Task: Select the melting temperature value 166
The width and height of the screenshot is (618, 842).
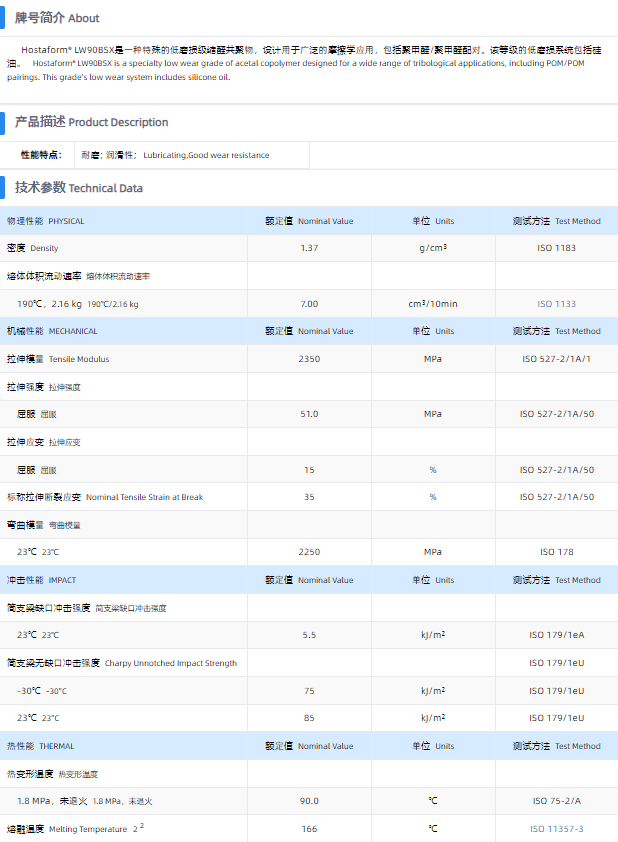Action: (309, 829)
